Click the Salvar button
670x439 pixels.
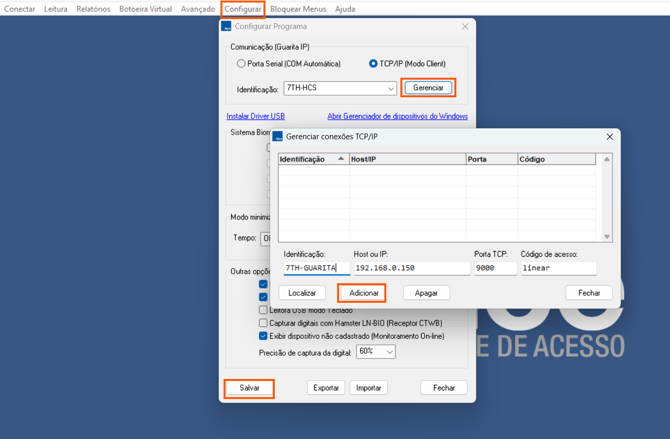pos(249,388)
